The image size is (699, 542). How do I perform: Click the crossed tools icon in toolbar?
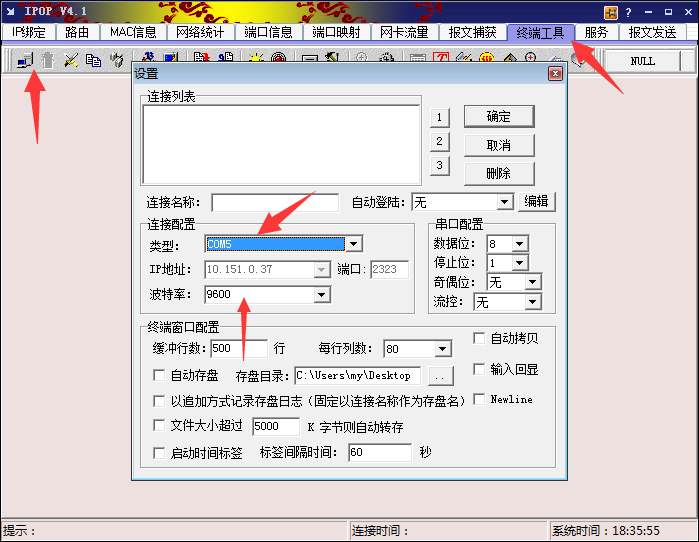coord(71,61)
